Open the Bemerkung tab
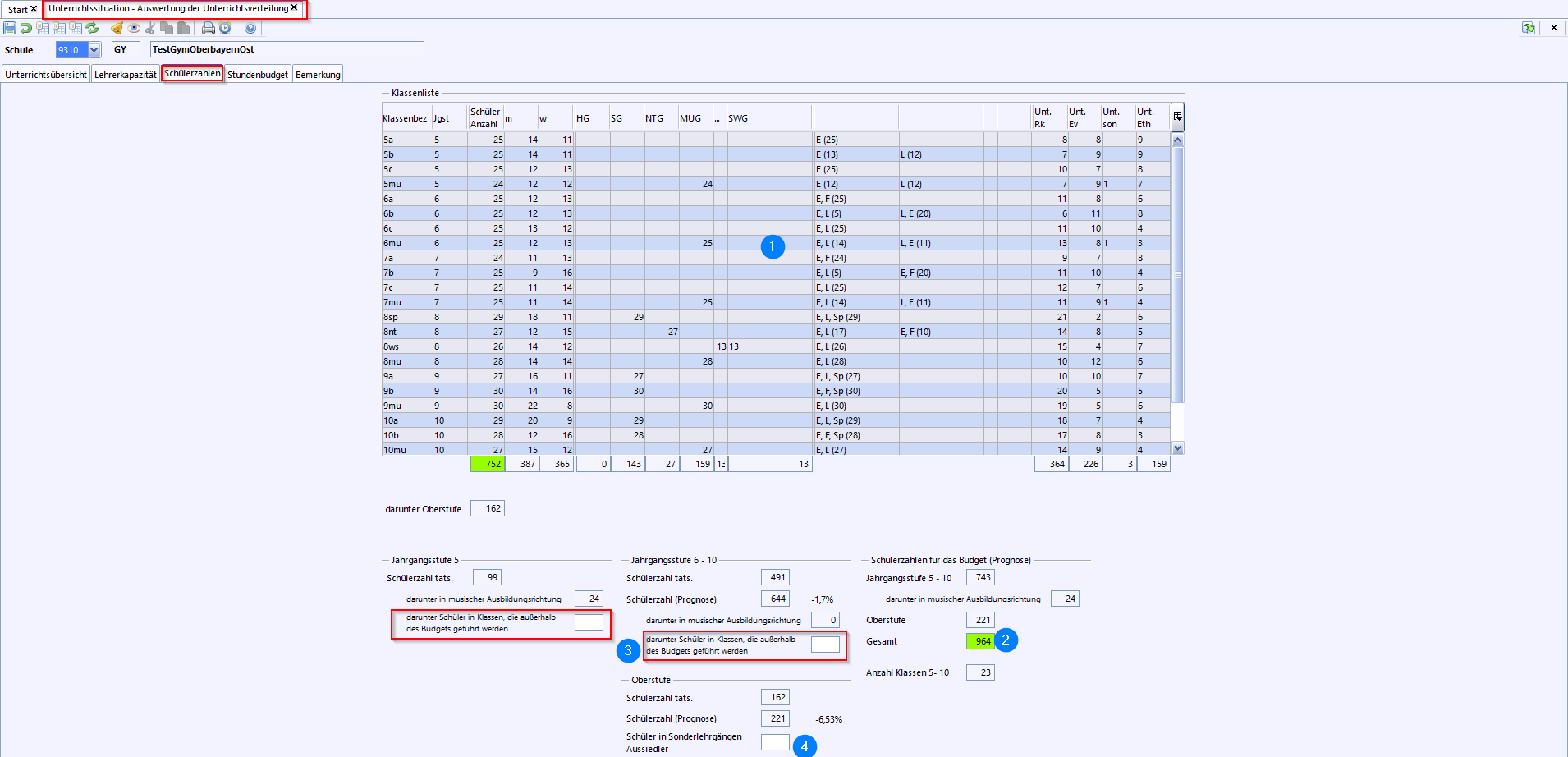 click(318, 75)
